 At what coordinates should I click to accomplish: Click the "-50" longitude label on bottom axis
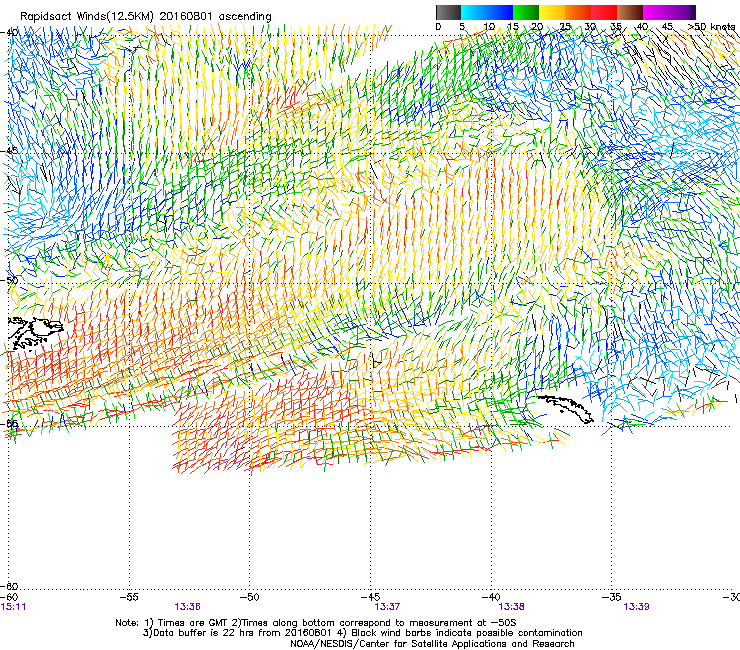point(250,597)
